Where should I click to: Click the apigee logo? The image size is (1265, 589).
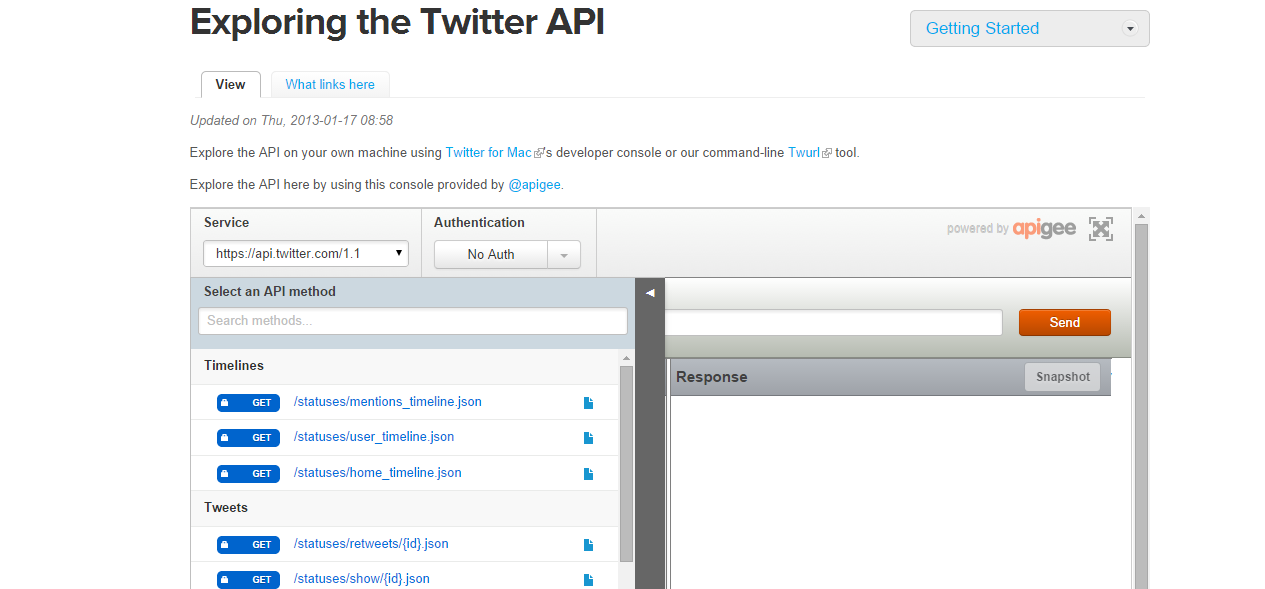click(1044, 229)
